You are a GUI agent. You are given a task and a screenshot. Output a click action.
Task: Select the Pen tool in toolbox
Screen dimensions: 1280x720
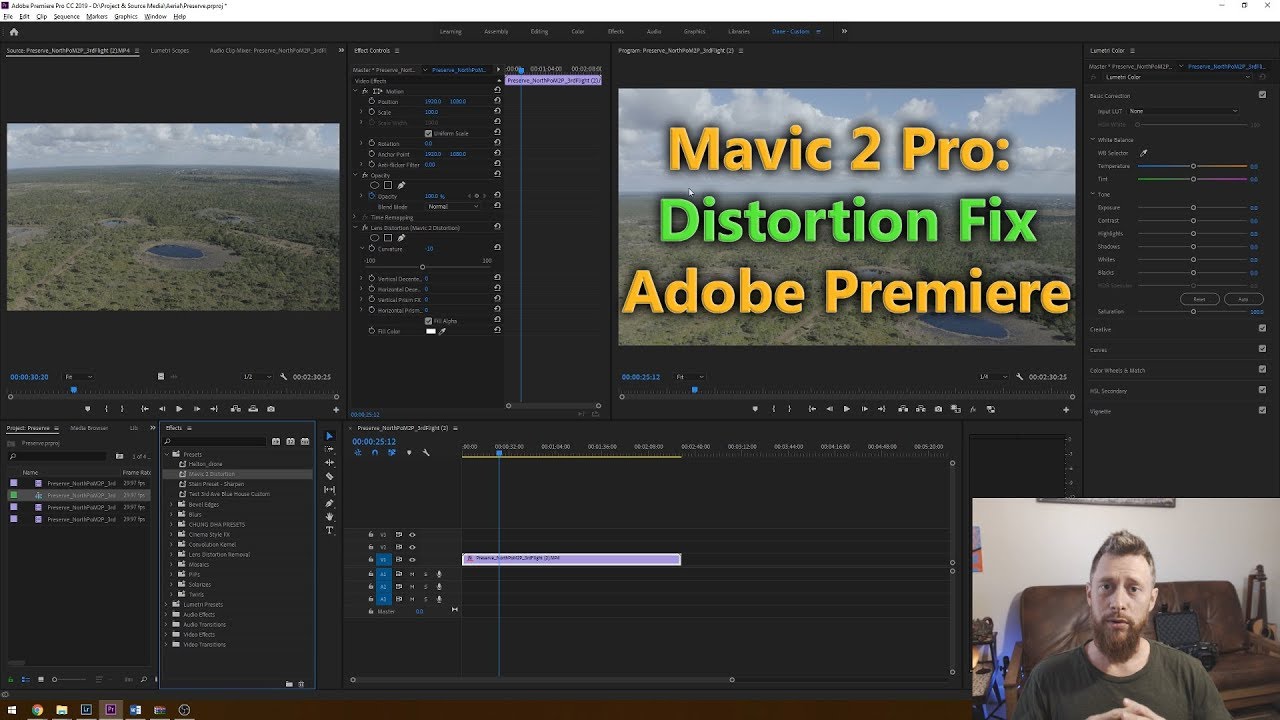(330, 503)
